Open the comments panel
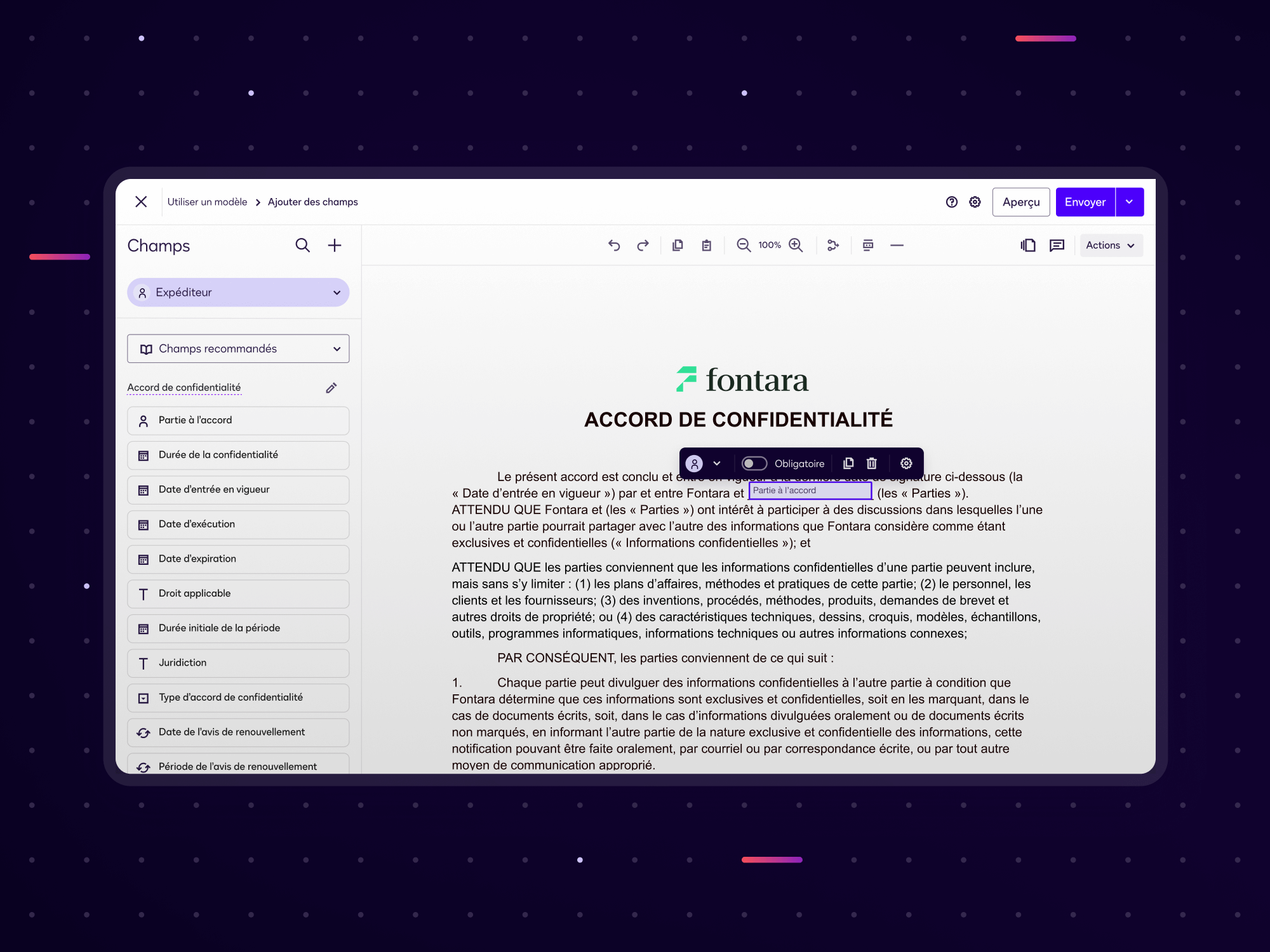 [1057, 245]
